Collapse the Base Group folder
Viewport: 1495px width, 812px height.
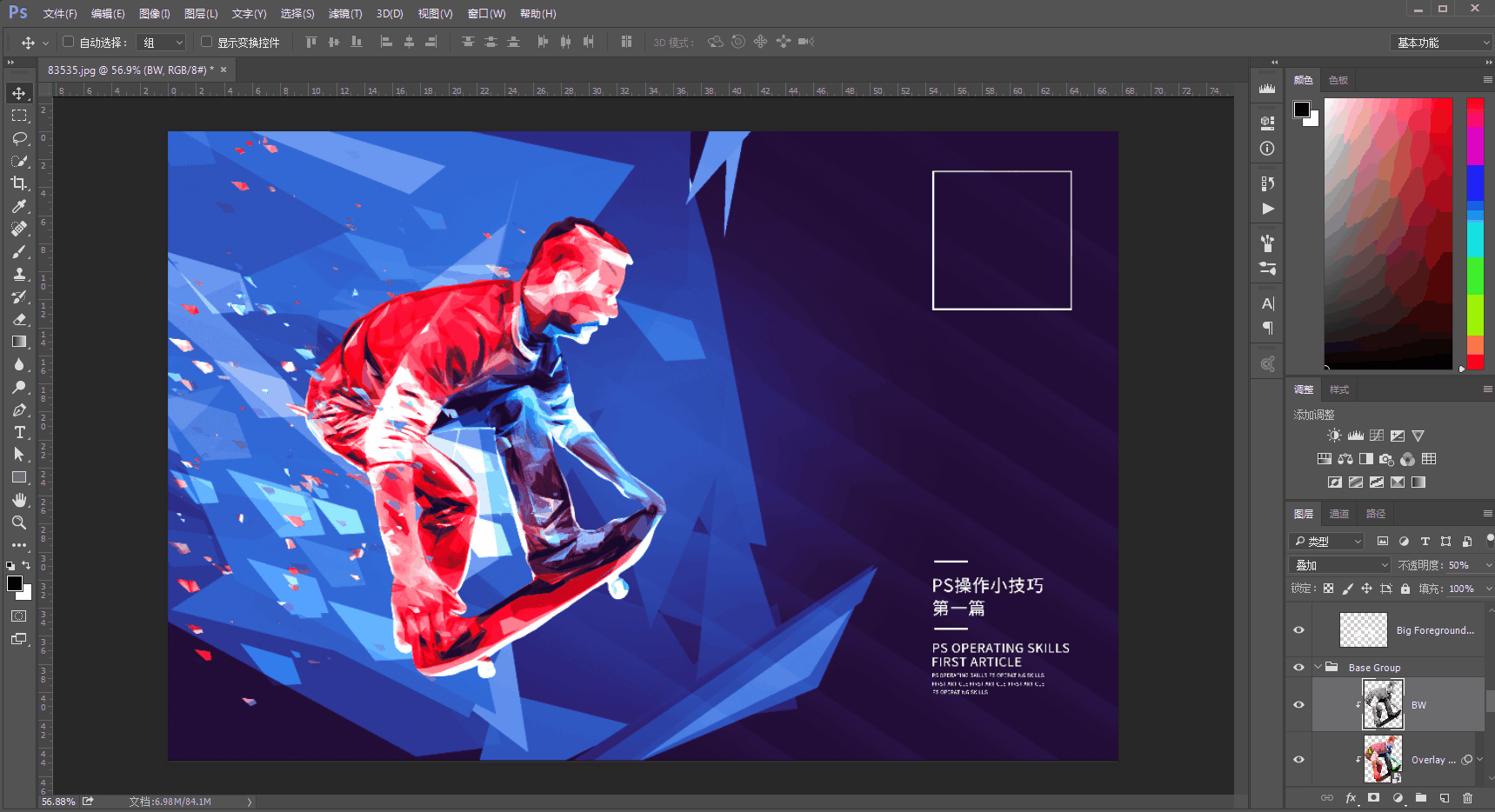click(x=1318, y=667)
